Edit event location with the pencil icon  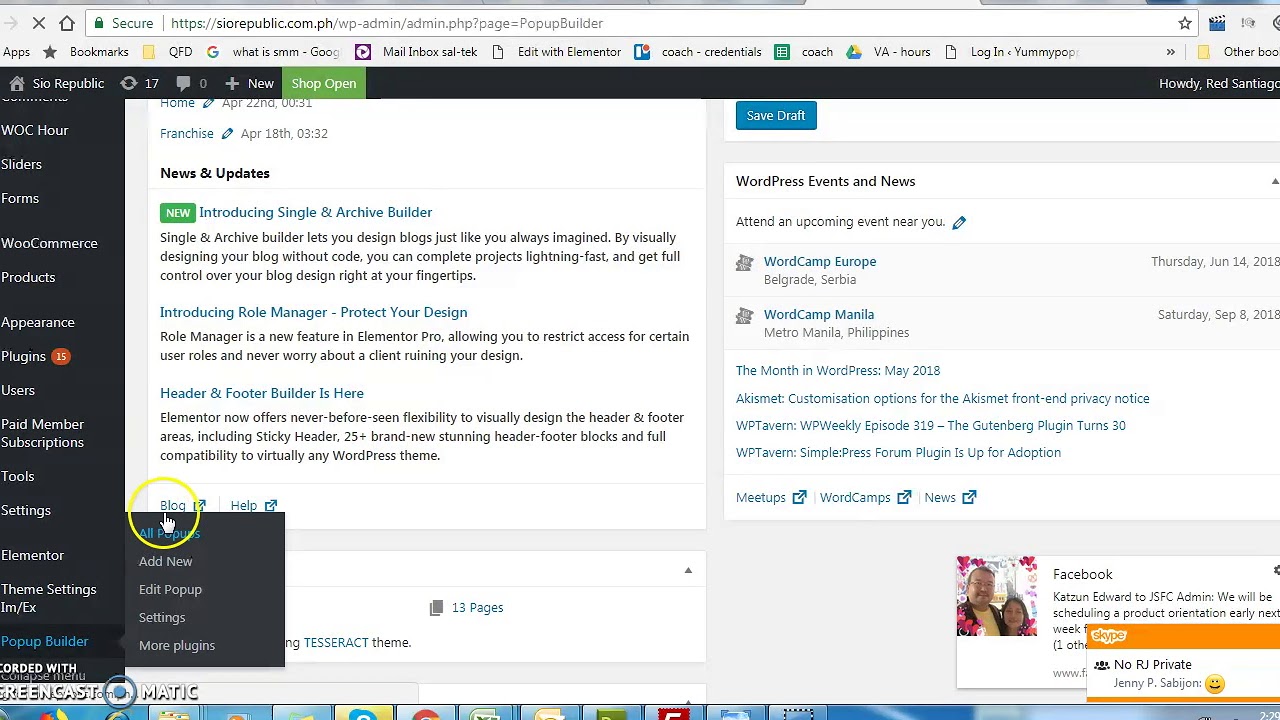tap(959, 222)
